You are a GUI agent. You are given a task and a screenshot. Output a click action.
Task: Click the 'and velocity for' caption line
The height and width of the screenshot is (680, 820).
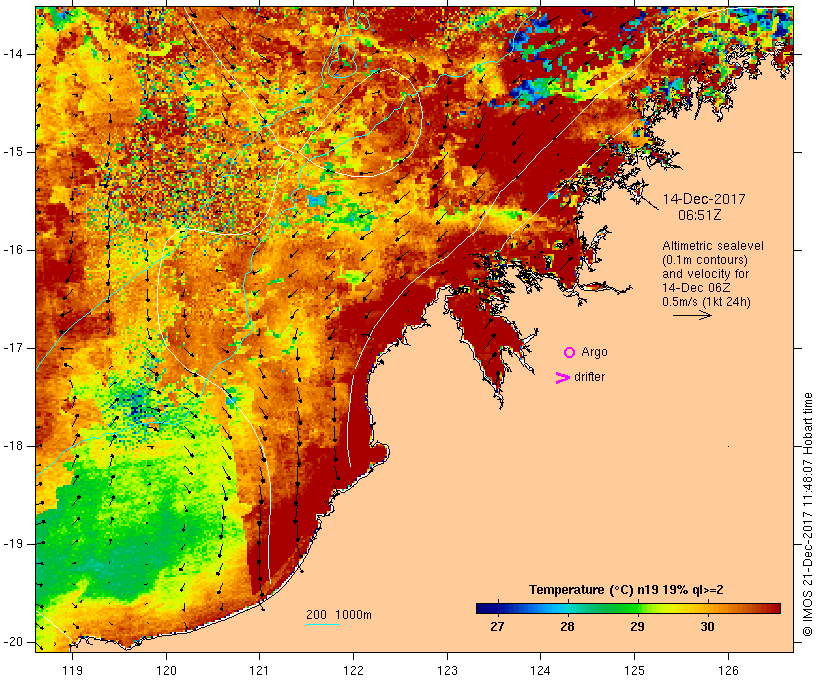click(x=705, y=274)
